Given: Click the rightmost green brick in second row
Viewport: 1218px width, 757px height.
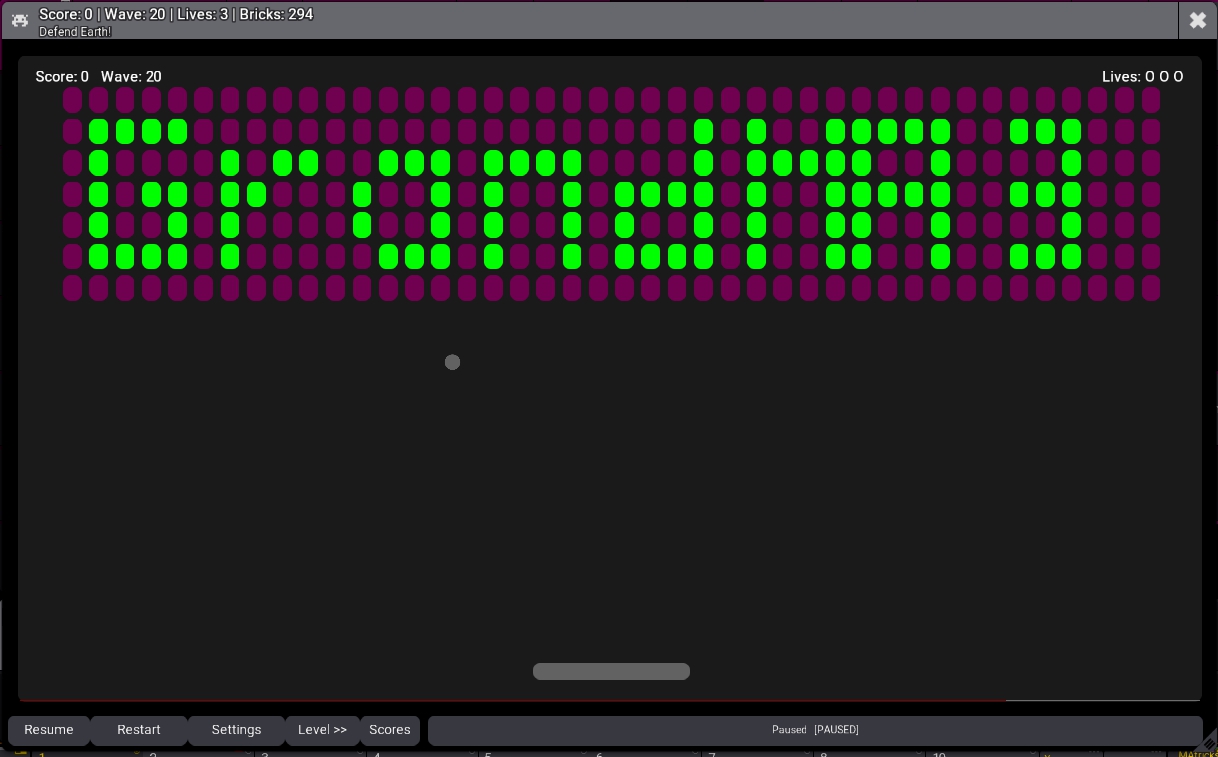Looking at the screenshot, I should tap(1071, 131).
